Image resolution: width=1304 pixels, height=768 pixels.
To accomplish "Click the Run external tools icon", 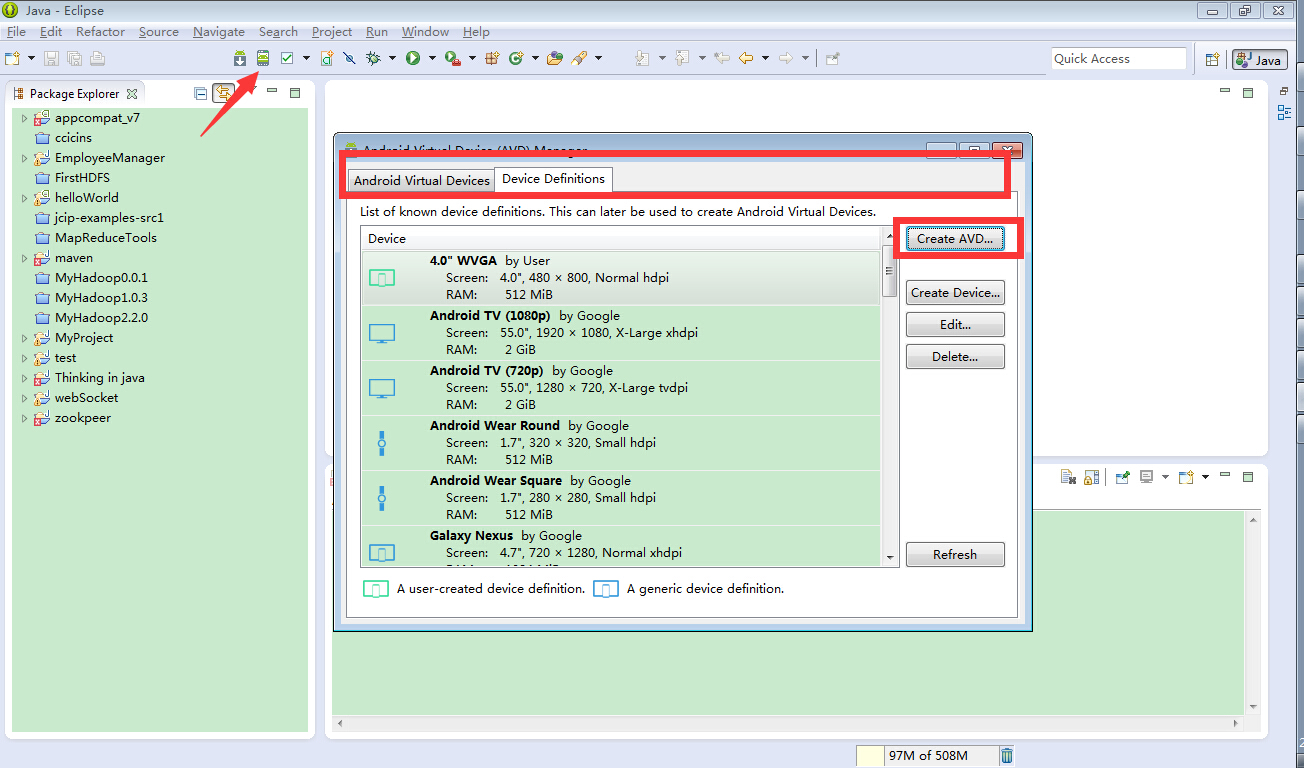I will [x=452, y=58].
